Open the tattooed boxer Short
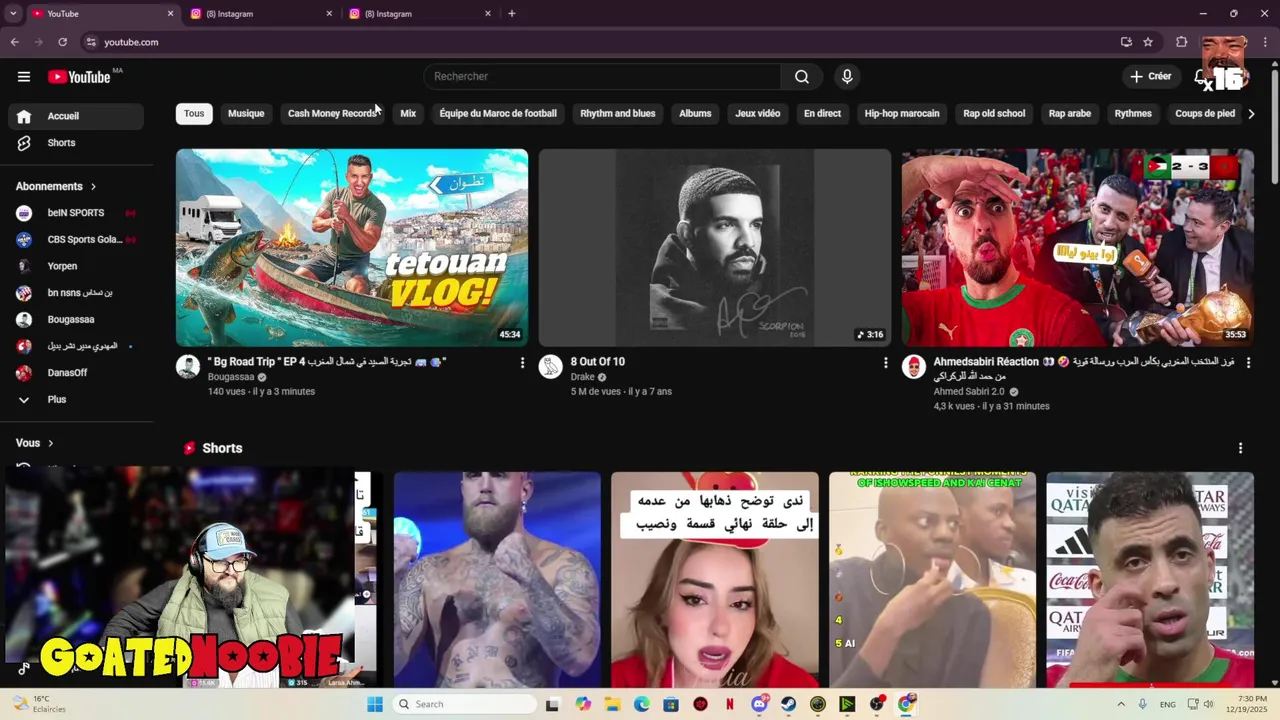 click(x=497, y=580)
